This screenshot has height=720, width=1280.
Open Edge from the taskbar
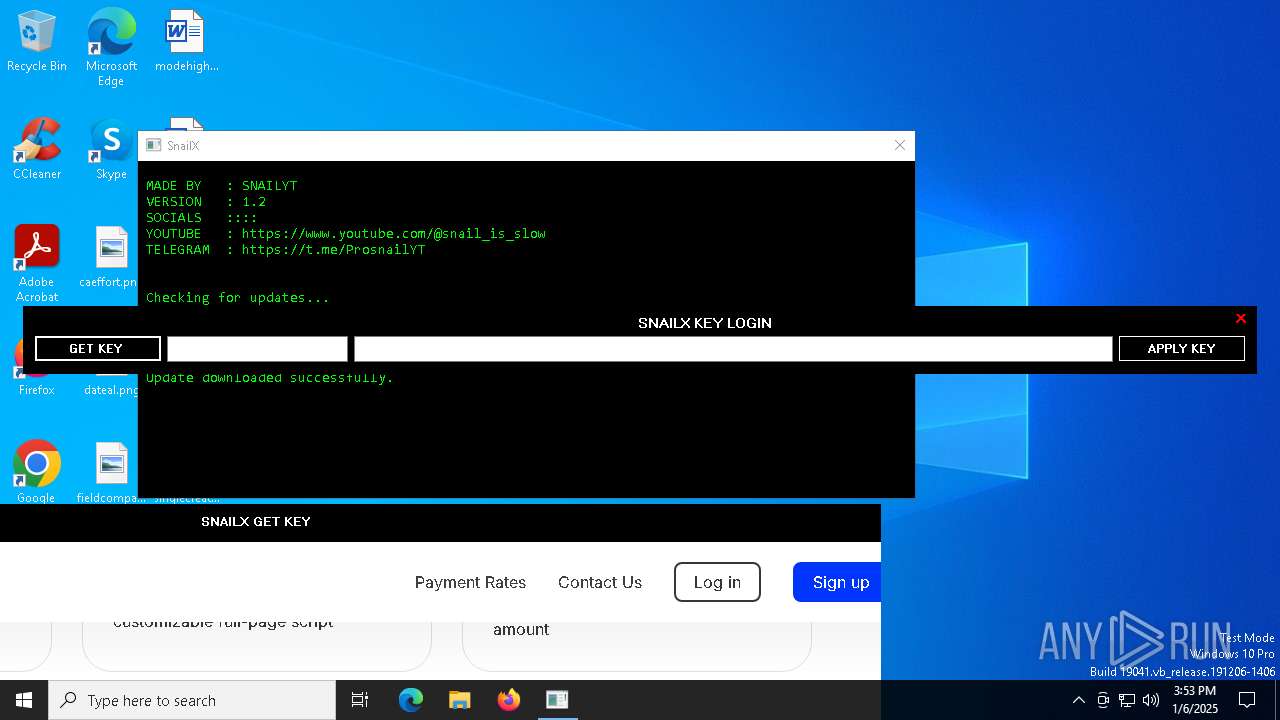(411, 700)
